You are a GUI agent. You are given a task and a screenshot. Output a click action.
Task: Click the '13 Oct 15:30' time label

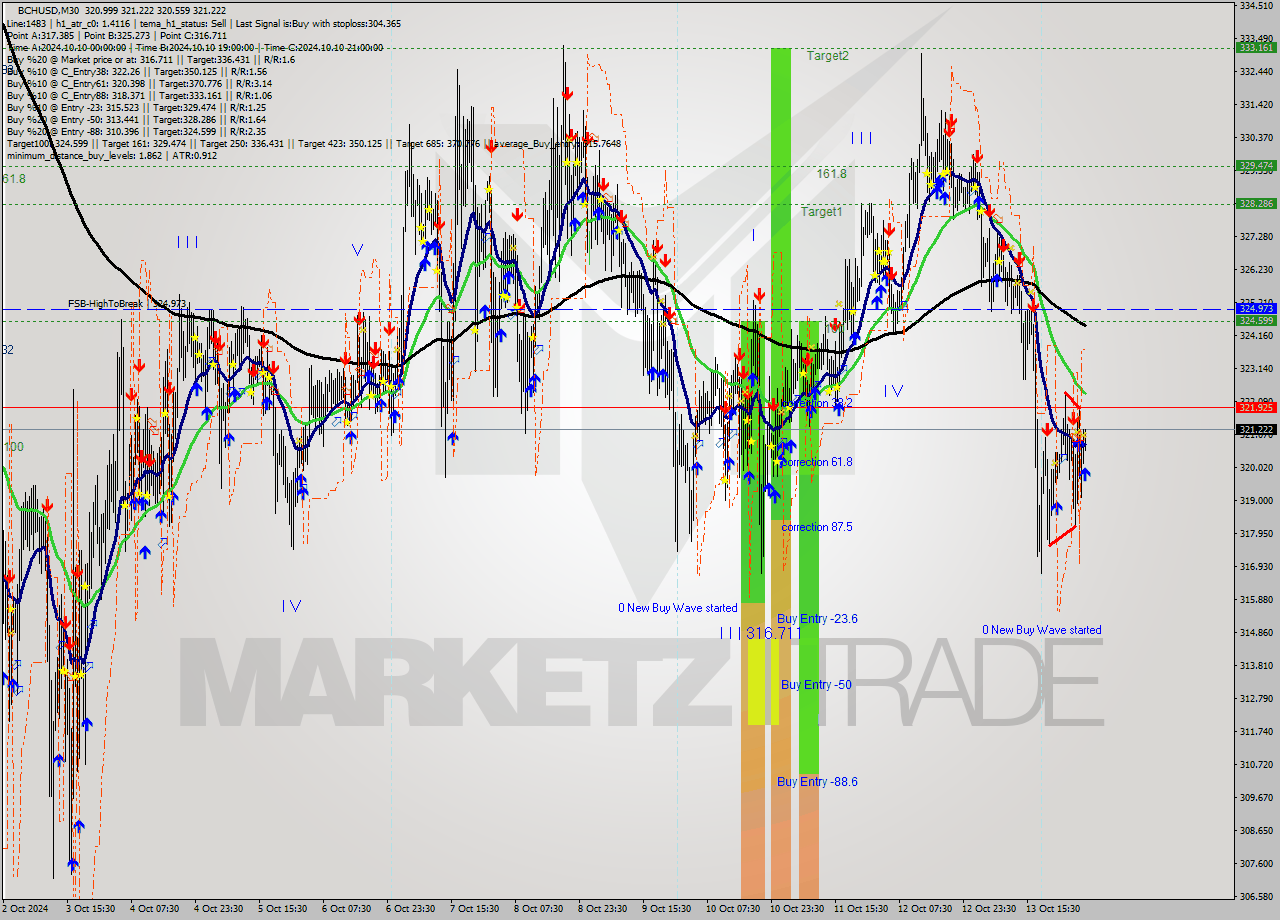click(x=1052, y=909)
